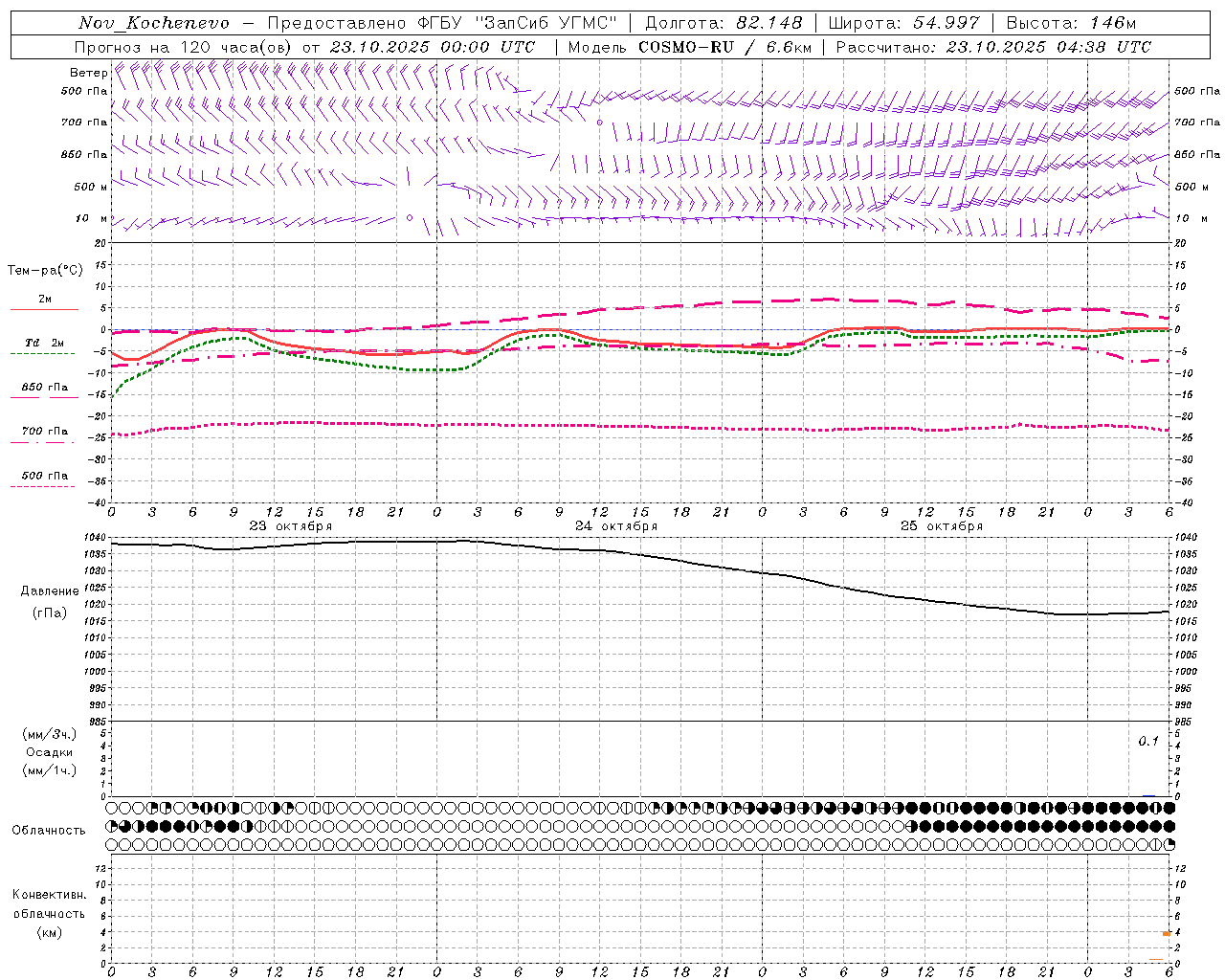Click the '700 гПа' entry in temperature legend

tap(44, 432)
